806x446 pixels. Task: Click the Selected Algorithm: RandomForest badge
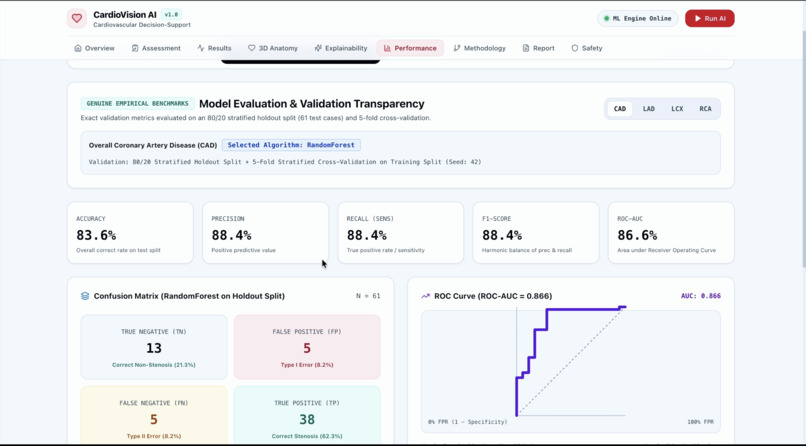[x=291, y=145]
